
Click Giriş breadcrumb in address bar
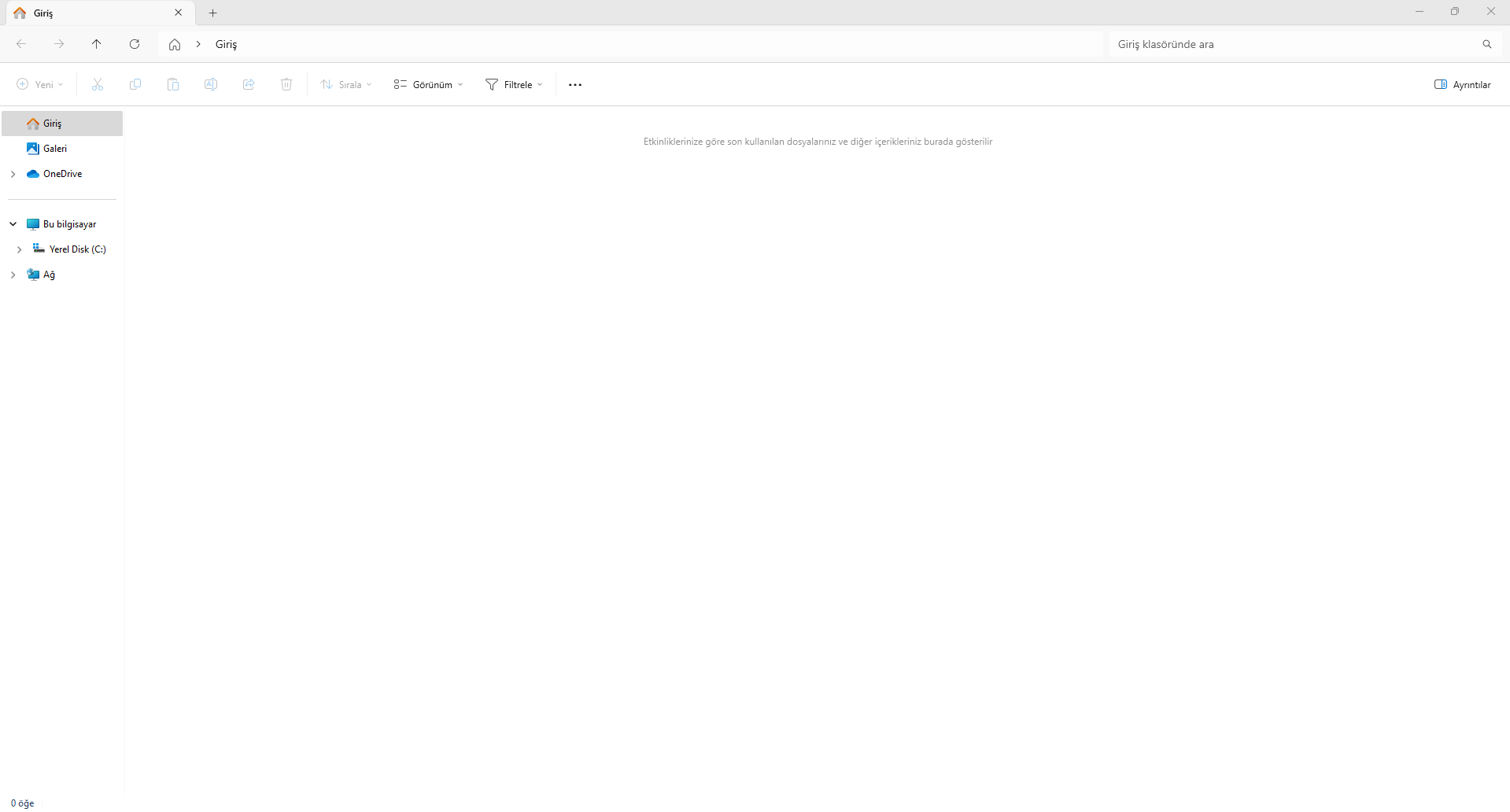click(227, 44)
